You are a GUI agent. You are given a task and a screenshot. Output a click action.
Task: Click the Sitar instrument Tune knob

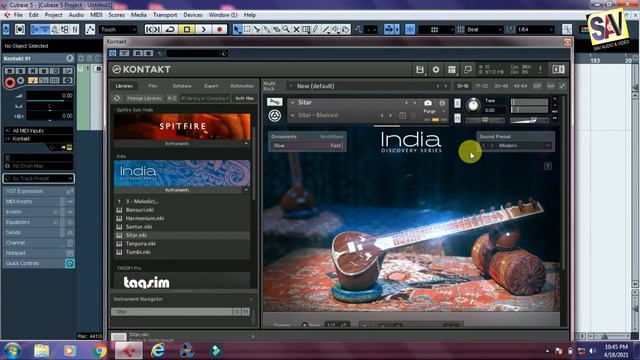click(473, 105)
